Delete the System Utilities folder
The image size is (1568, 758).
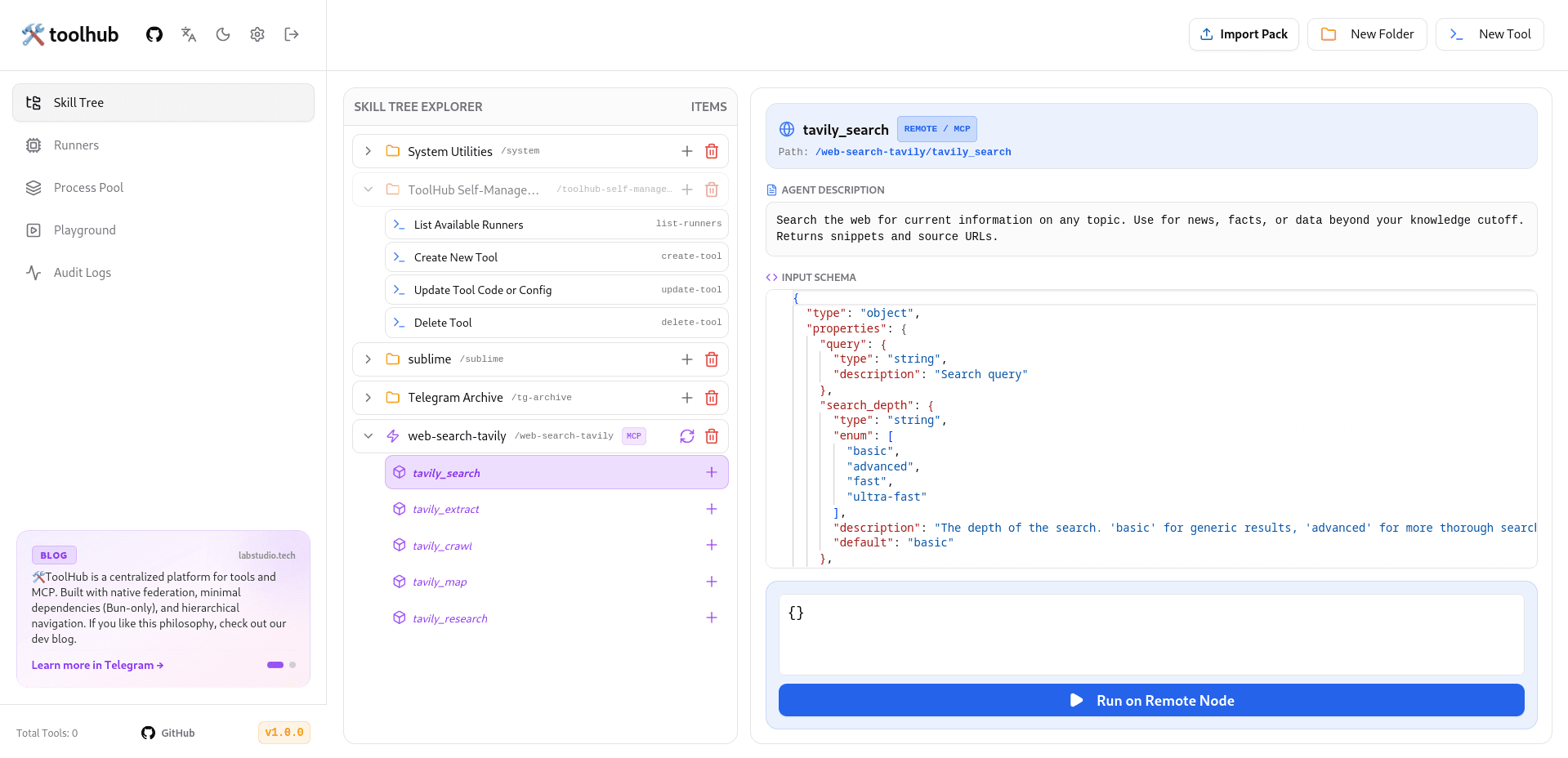tap(712, 151)
